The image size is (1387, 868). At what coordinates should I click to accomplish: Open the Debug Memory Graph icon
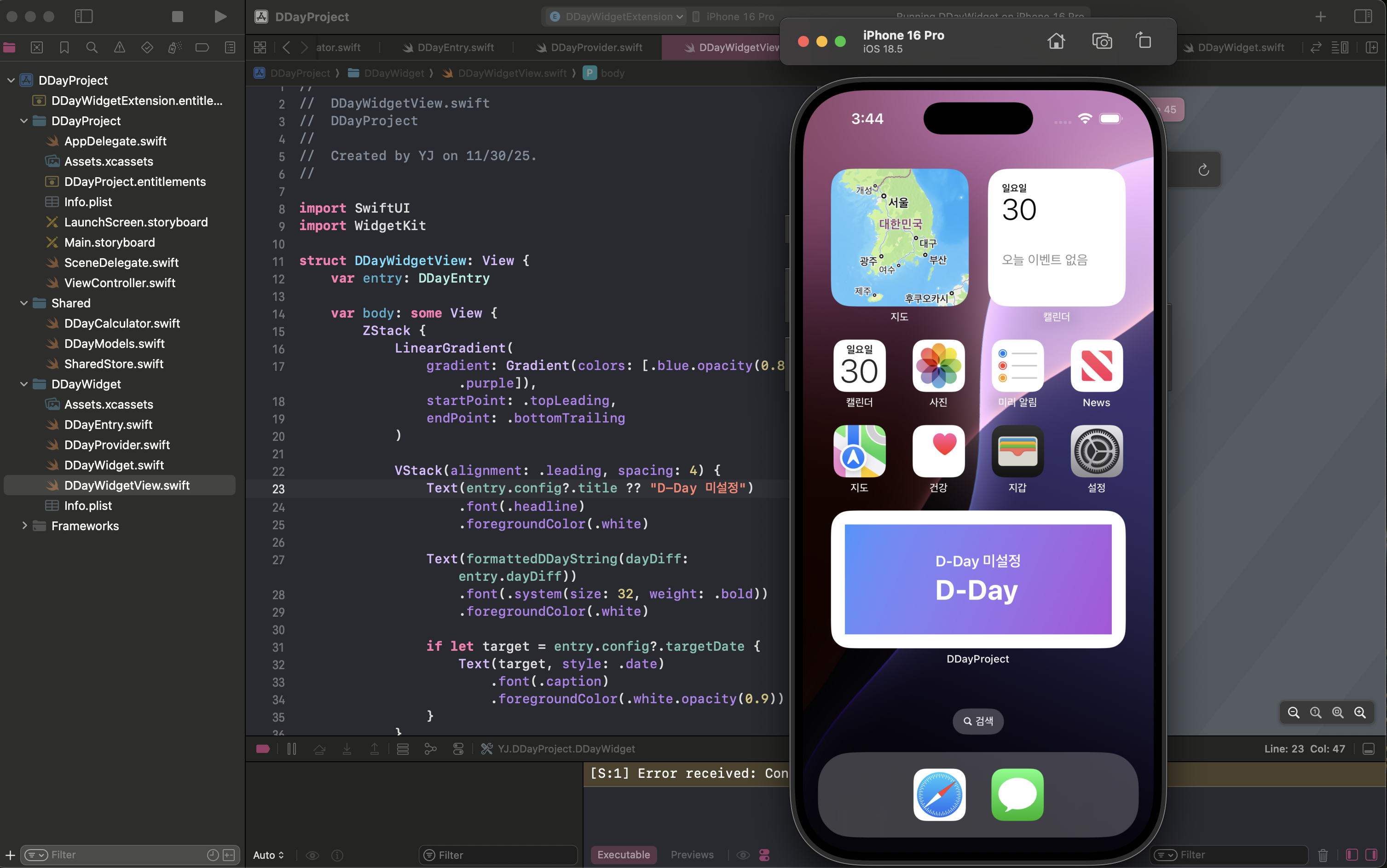[430, 749]
